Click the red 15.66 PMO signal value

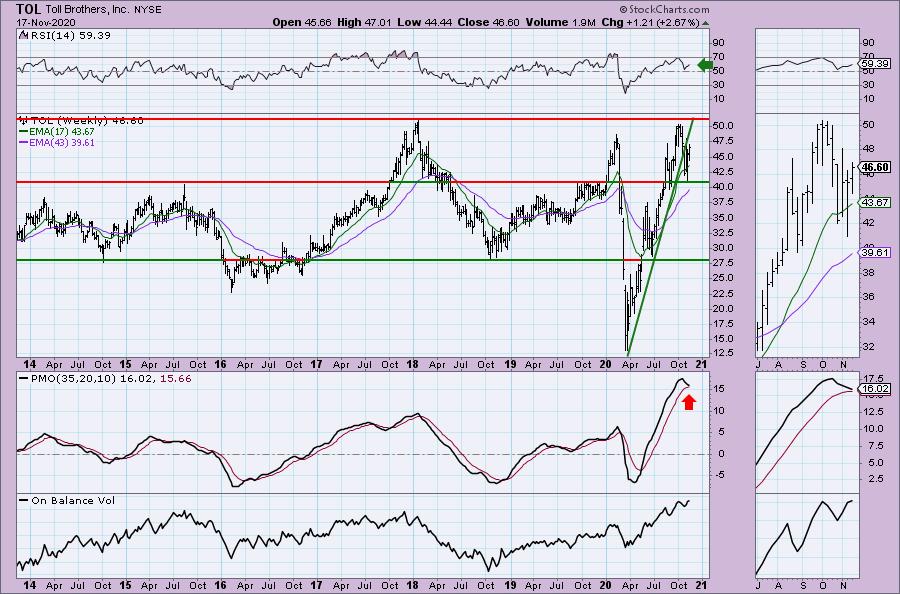tap(176, 379)
